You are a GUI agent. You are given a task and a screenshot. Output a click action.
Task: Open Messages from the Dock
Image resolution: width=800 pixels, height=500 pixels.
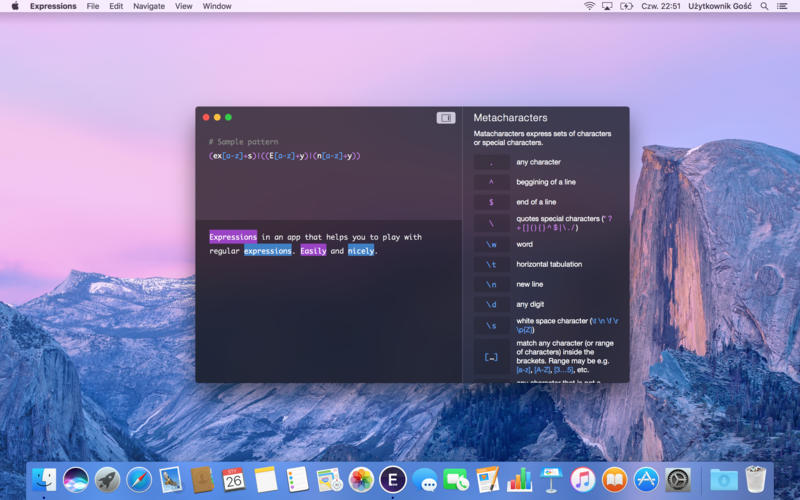[x=424, y=480]
